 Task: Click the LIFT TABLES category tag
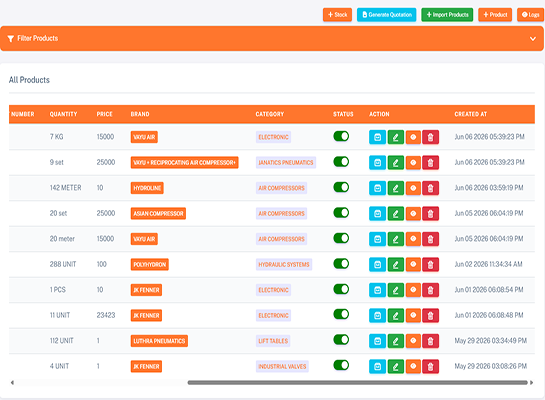[x=273, y=341]
